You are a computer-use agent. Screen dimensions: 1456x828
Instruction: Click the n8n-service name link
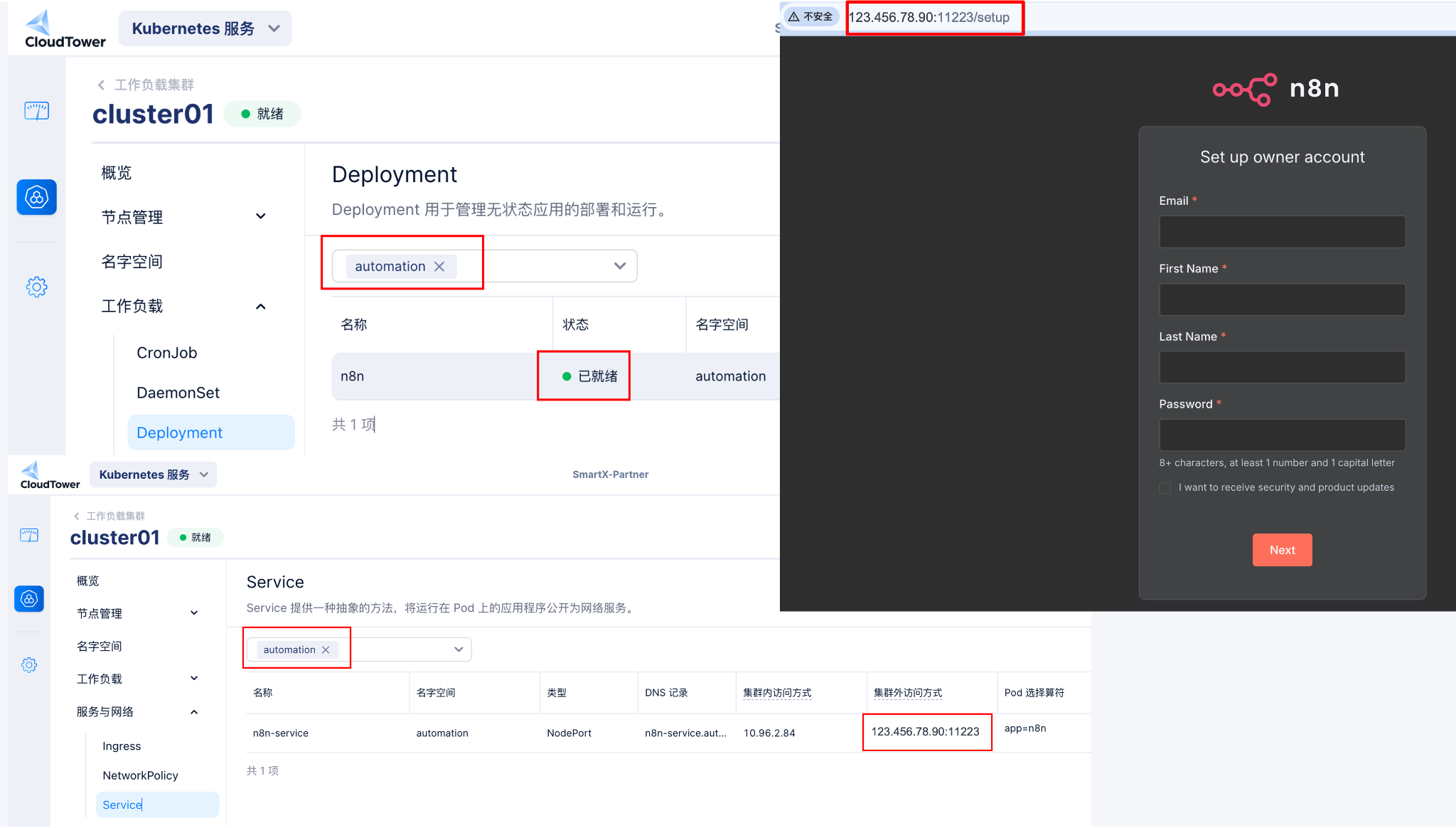(281, 733)
